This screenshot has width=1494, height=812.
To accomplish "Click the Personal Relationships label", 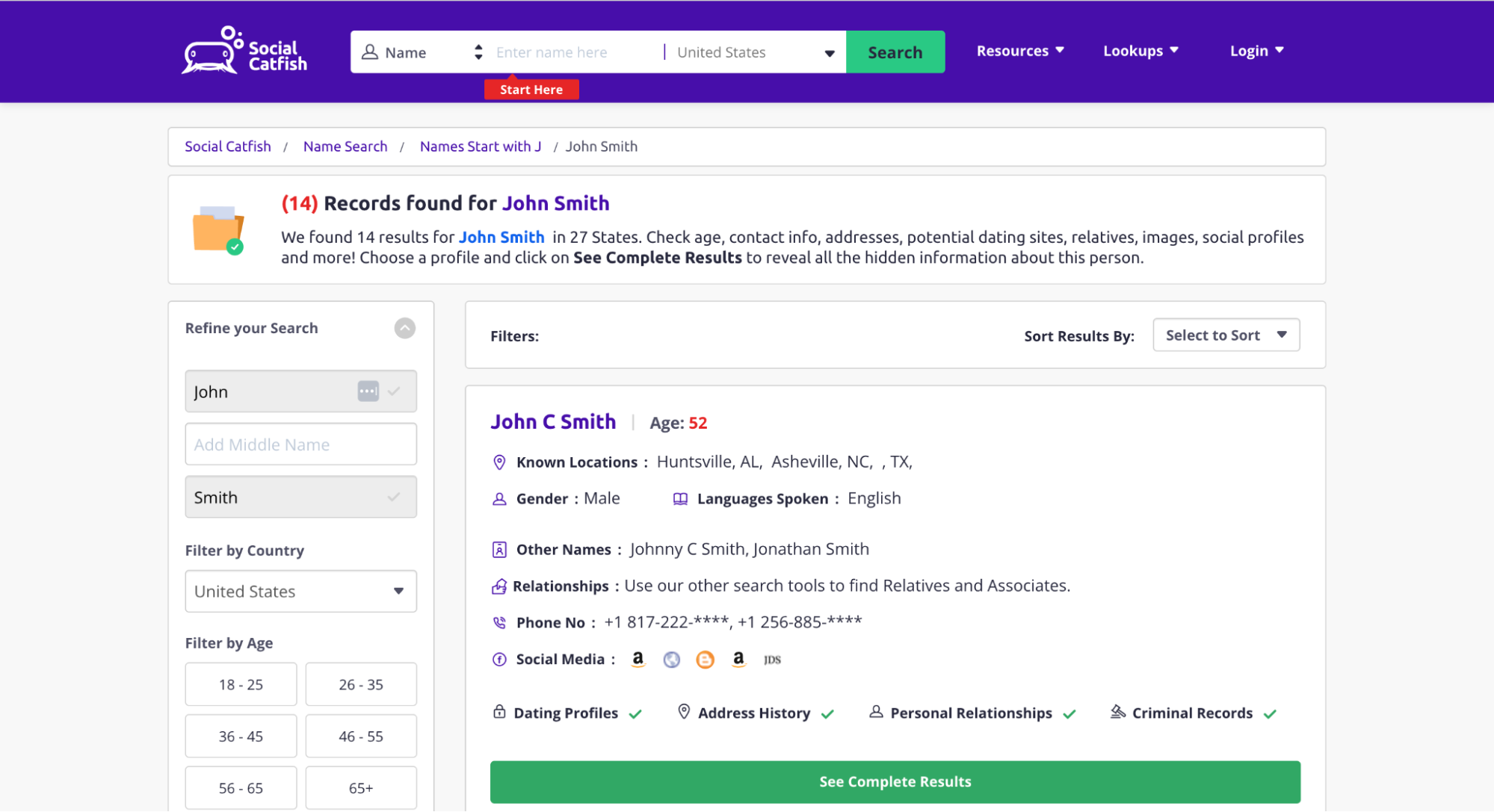I will coord(972,713).
